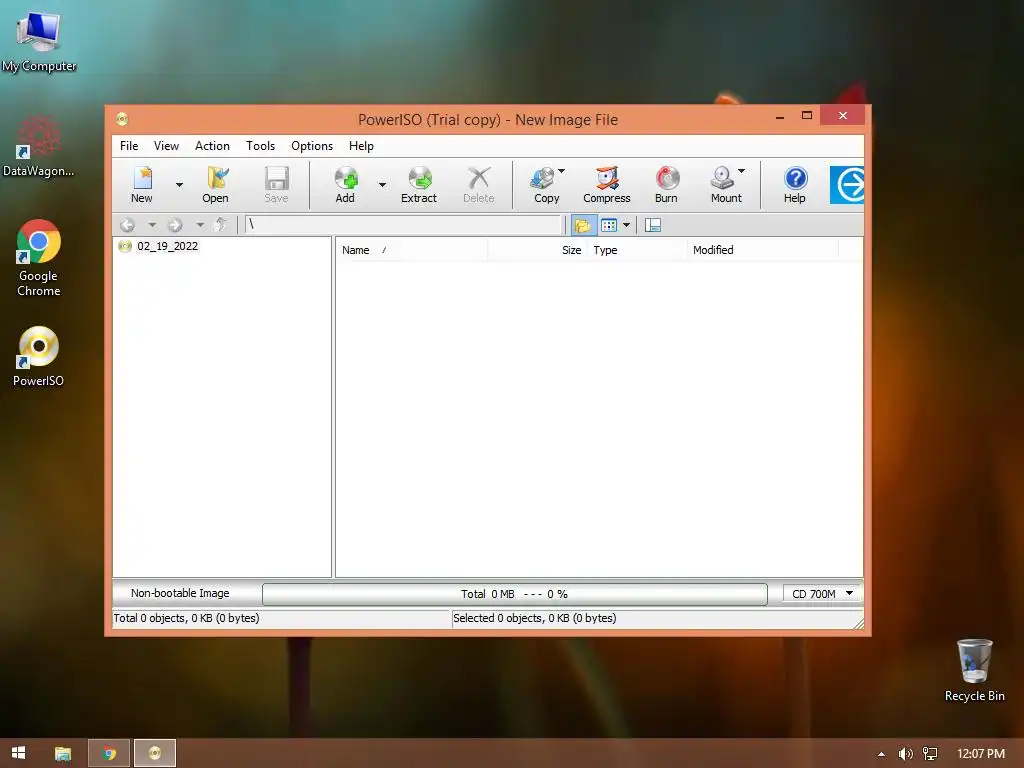
Task: Open the Forward history dropdown arrow
Action: [200, 225]
